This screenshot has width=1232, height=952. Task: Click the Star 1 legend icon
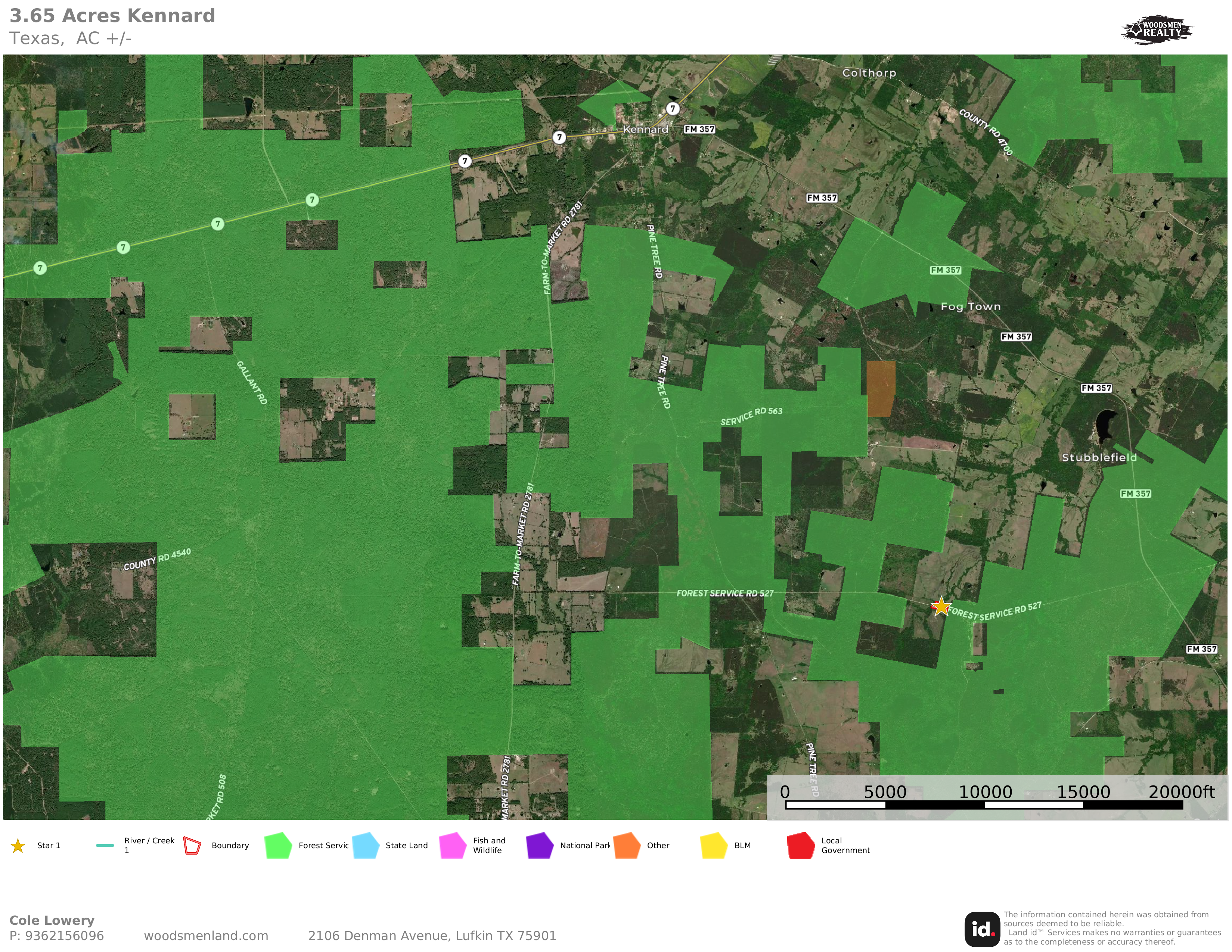18,845
